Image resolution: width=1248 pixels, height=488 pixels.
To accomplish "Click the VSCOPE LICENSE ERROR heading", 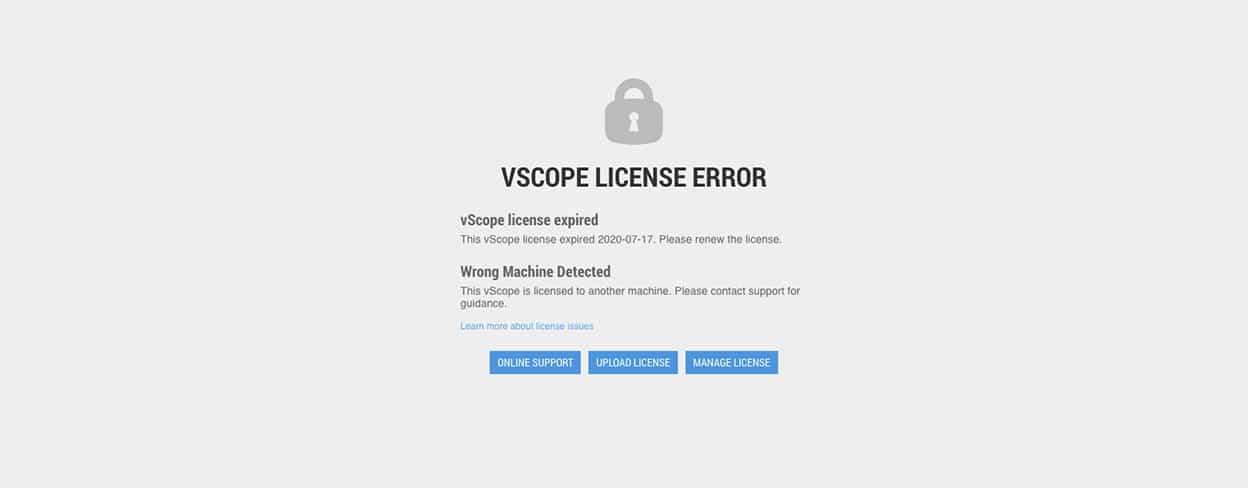I will pos(634,178).
